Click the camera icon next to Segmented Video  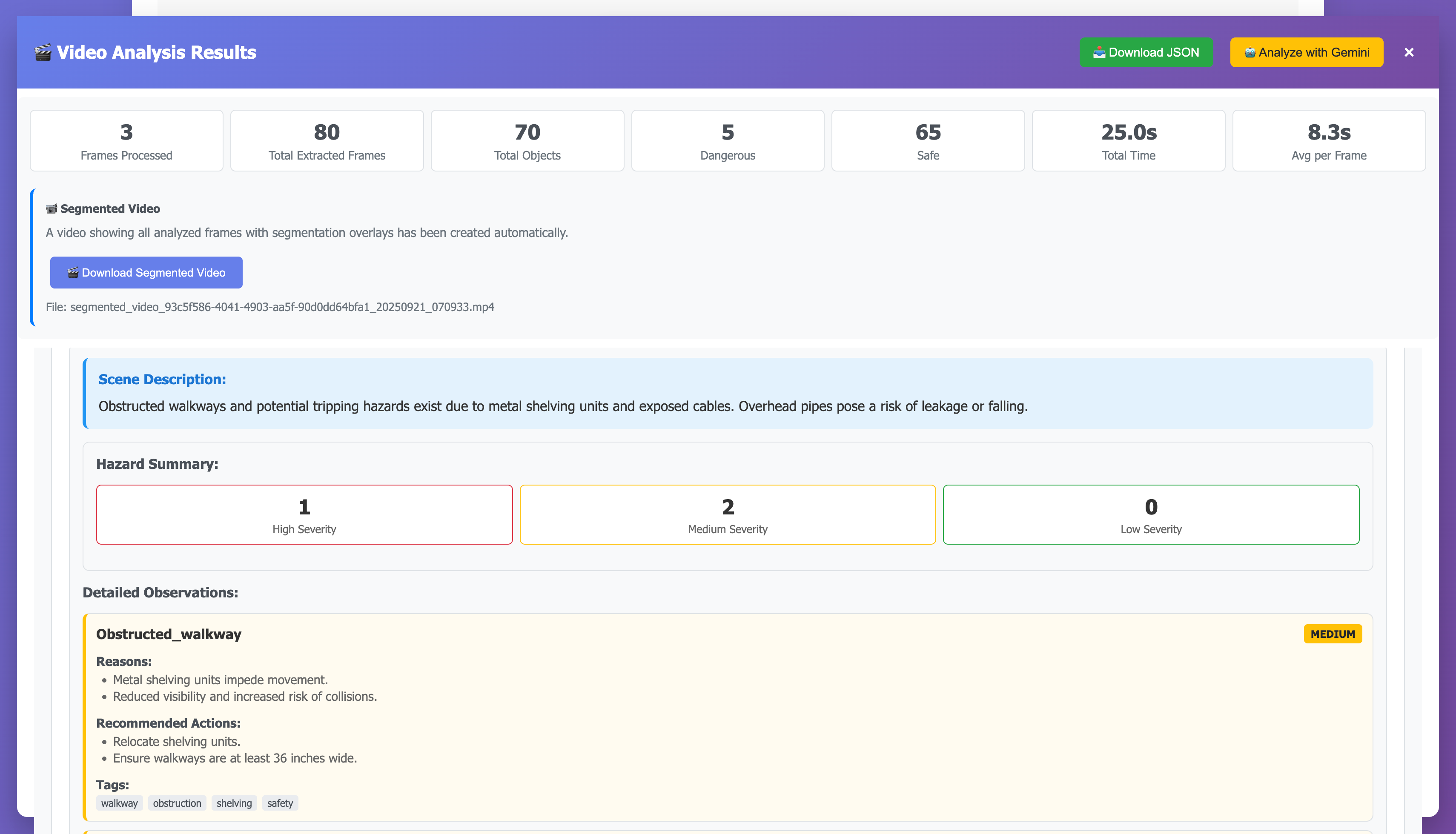coord(52,208)
